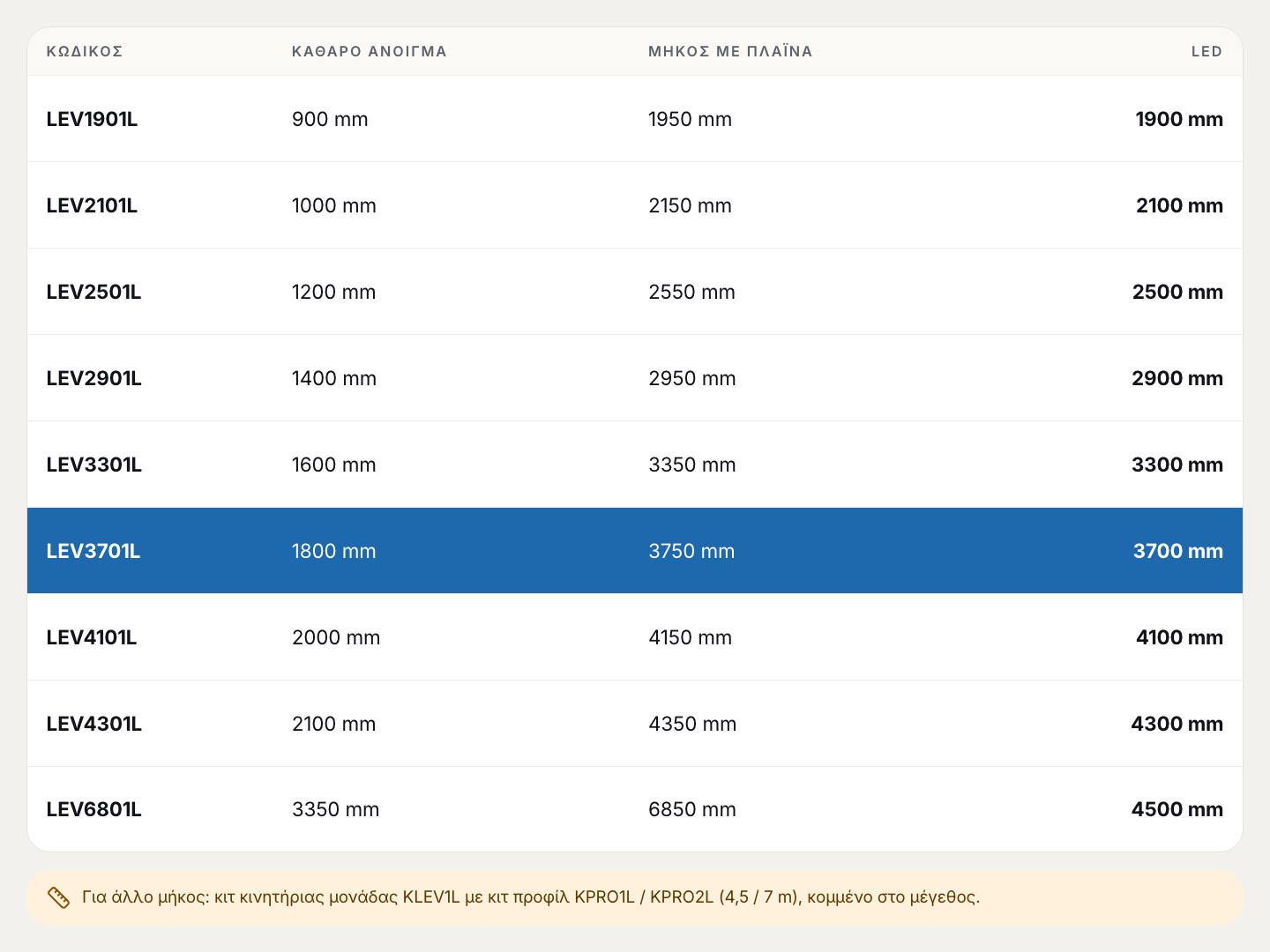Select product code LEV4101L
1270x952 pixels.
[x=92, y=637]
